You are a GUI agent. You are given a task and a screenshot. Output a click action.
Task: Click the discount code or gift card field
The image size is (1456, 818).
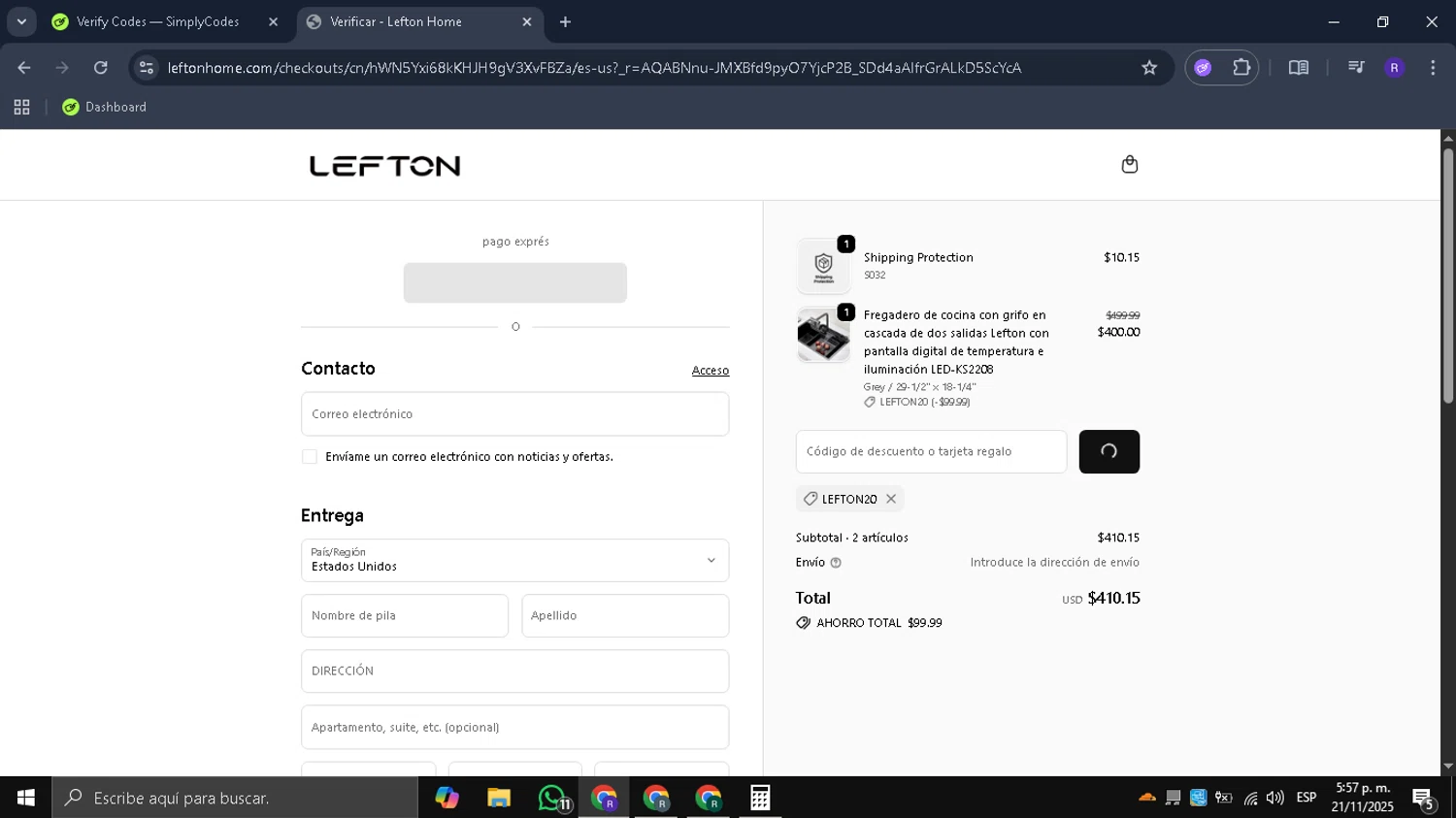point(931,452)
